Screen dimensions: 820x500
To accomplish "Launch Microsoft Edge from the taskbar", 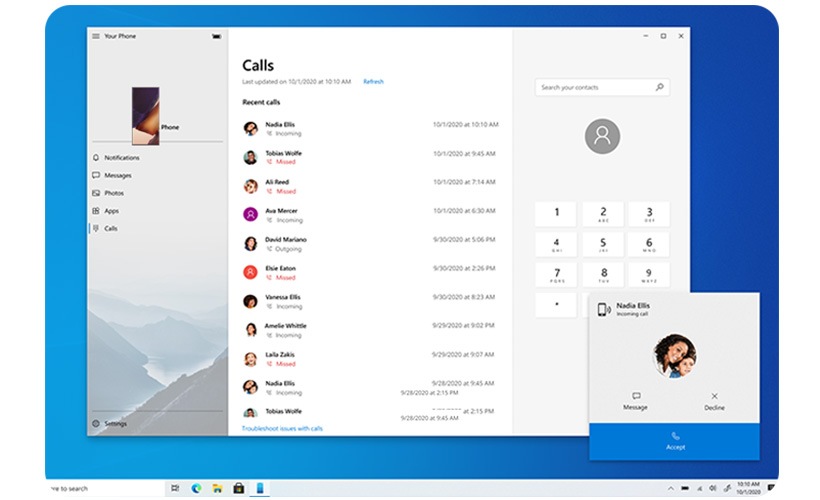I will [x=196, y=488].
